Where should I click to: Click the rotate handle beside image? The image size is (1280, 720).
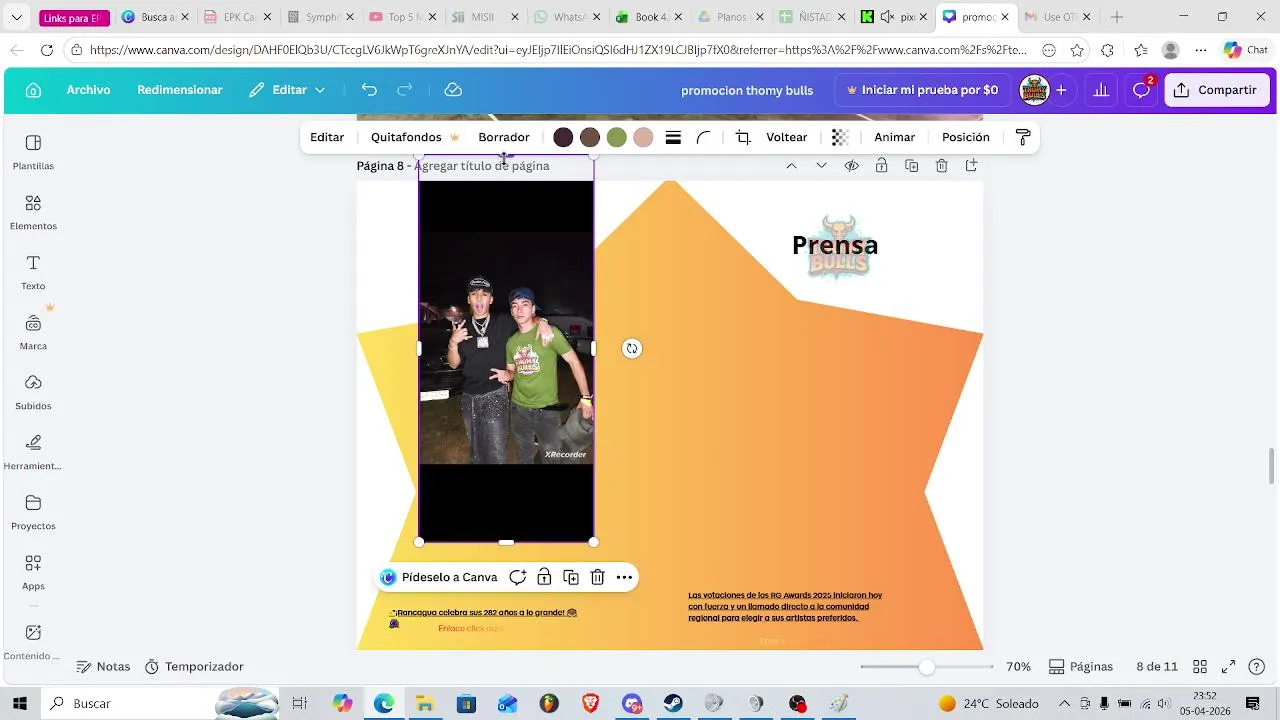pyautogui.click(x=631, y=348)
